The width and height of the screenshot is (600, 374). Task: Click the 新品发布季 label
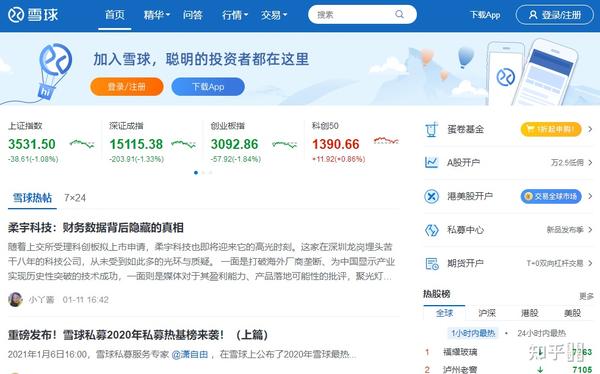pyautogui.click(x=565, y=230)
